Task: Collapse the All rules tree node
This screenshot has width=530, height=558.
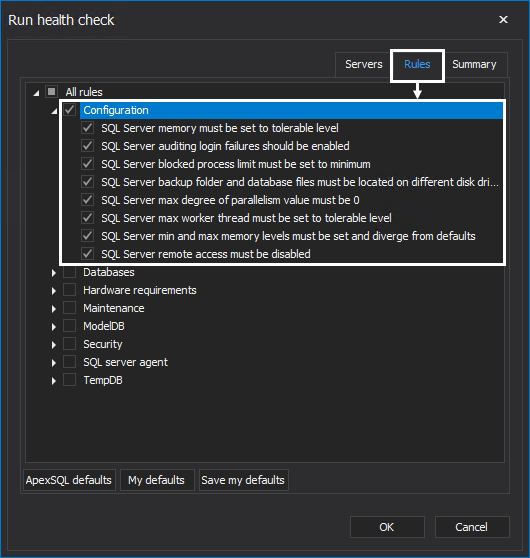Action: [36, 93]
